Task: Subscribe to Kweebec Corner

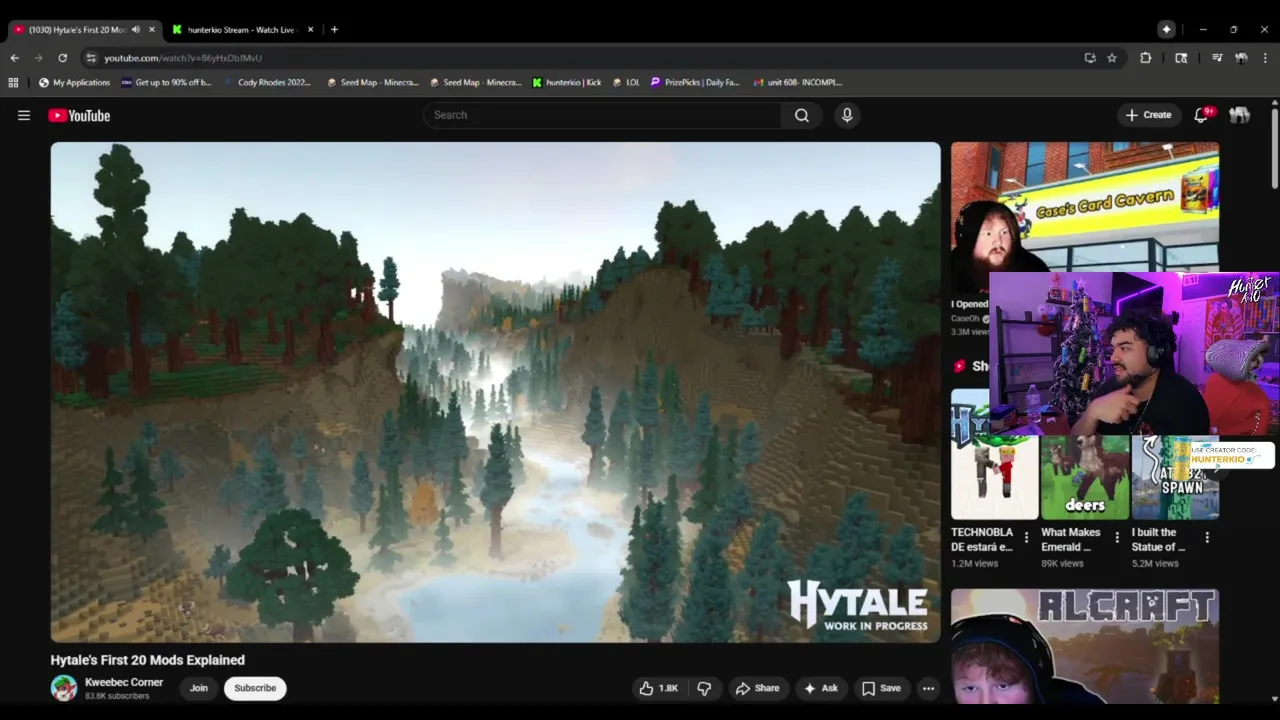Action: pyautogui.click(x=255, y=688)
